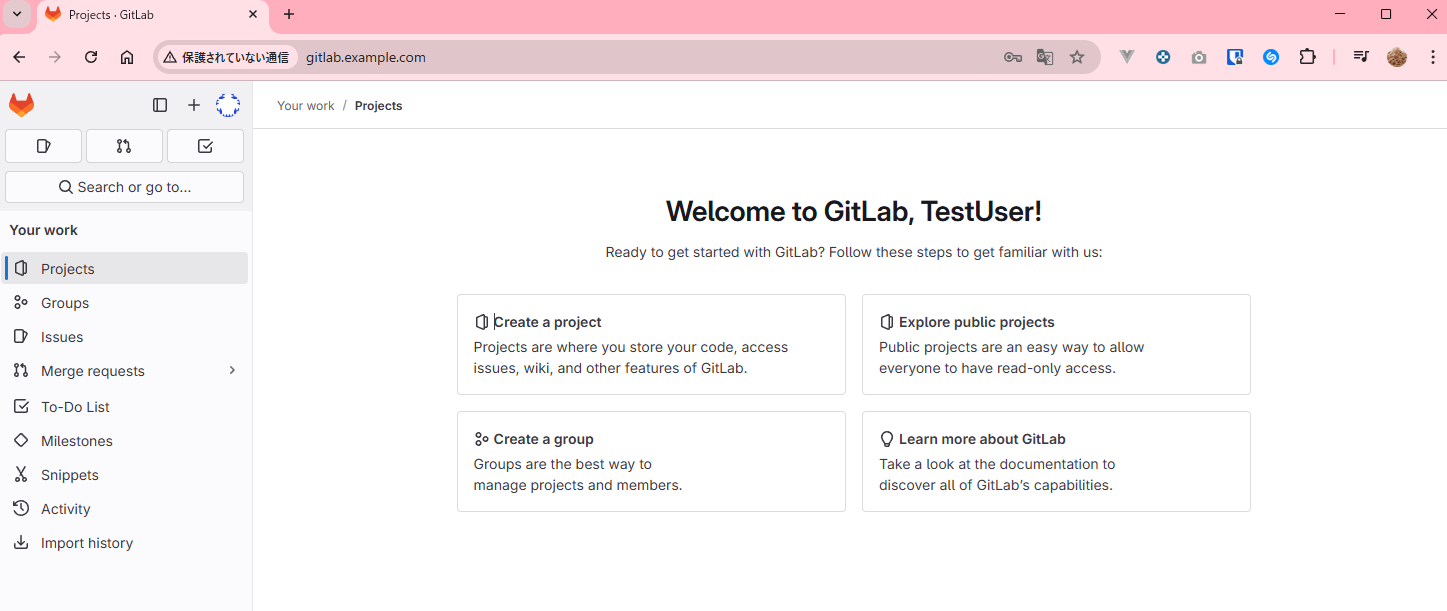This screenshot has width=1447, height=611.
Task: Expand the Merge requests submenu chevron
Action: click(232, 371)
